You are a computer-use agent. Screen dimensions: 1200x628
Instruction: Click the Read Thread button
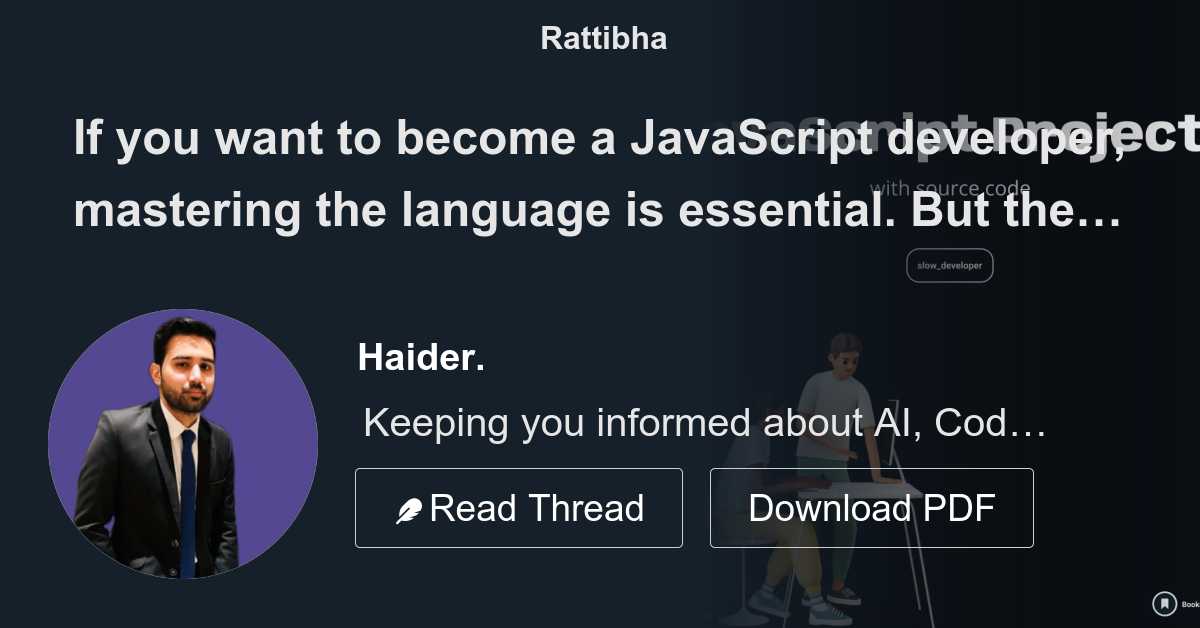pyautogui.click(x=518, y=508)
